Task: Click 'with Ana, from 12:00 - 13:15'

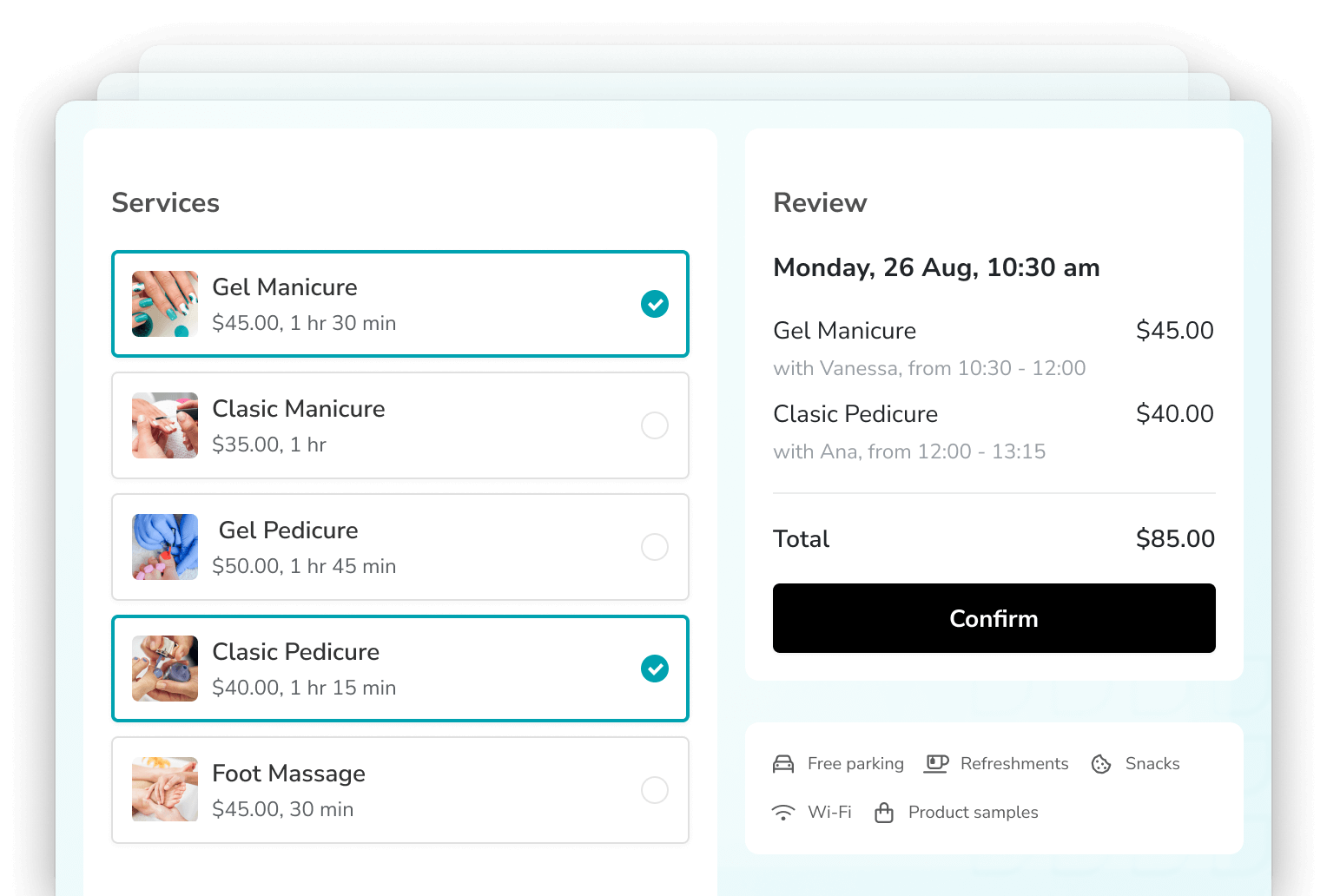Action: click(910, 451)
